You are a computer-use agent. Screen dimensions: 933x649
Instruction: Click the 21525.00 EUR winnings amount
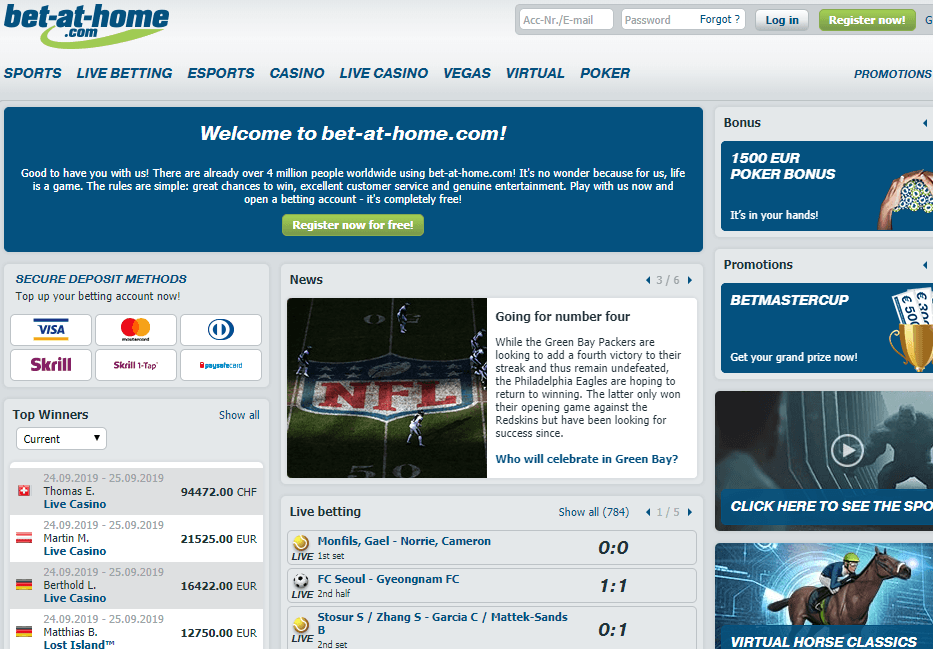(218, 539)
